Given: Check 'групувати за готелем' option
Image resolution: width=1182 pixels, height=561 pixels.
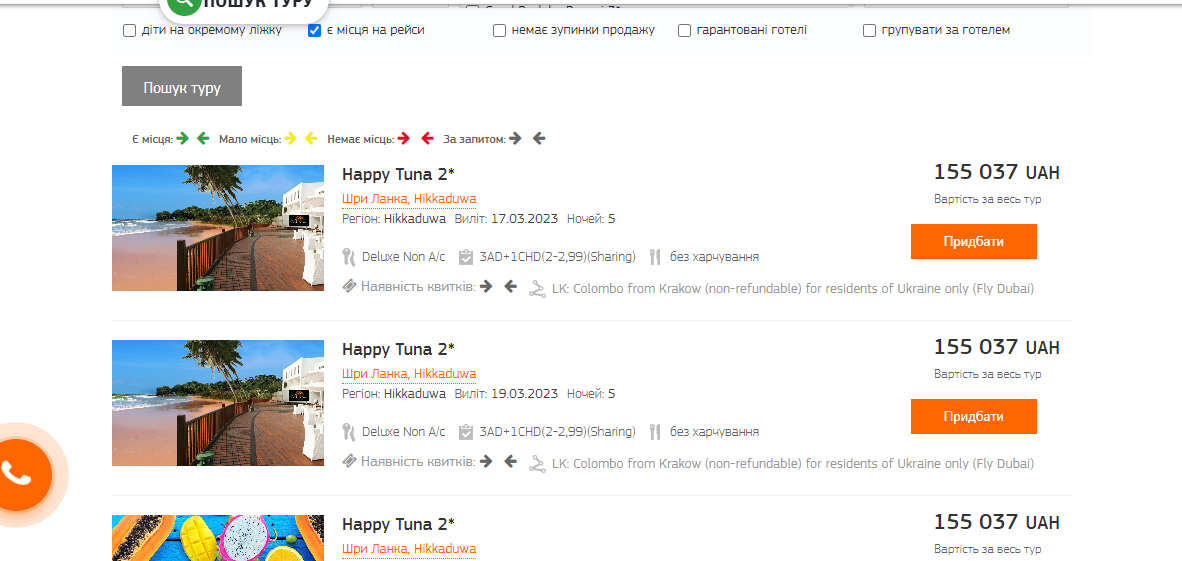Looking at the screenshot, I should coord(869,31).
